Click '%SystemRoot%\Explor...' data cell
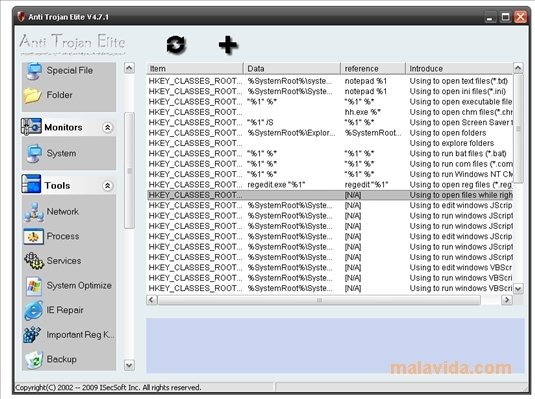This screenshot has height=399, width=535. pyautogui.click(x=291, y=133)
